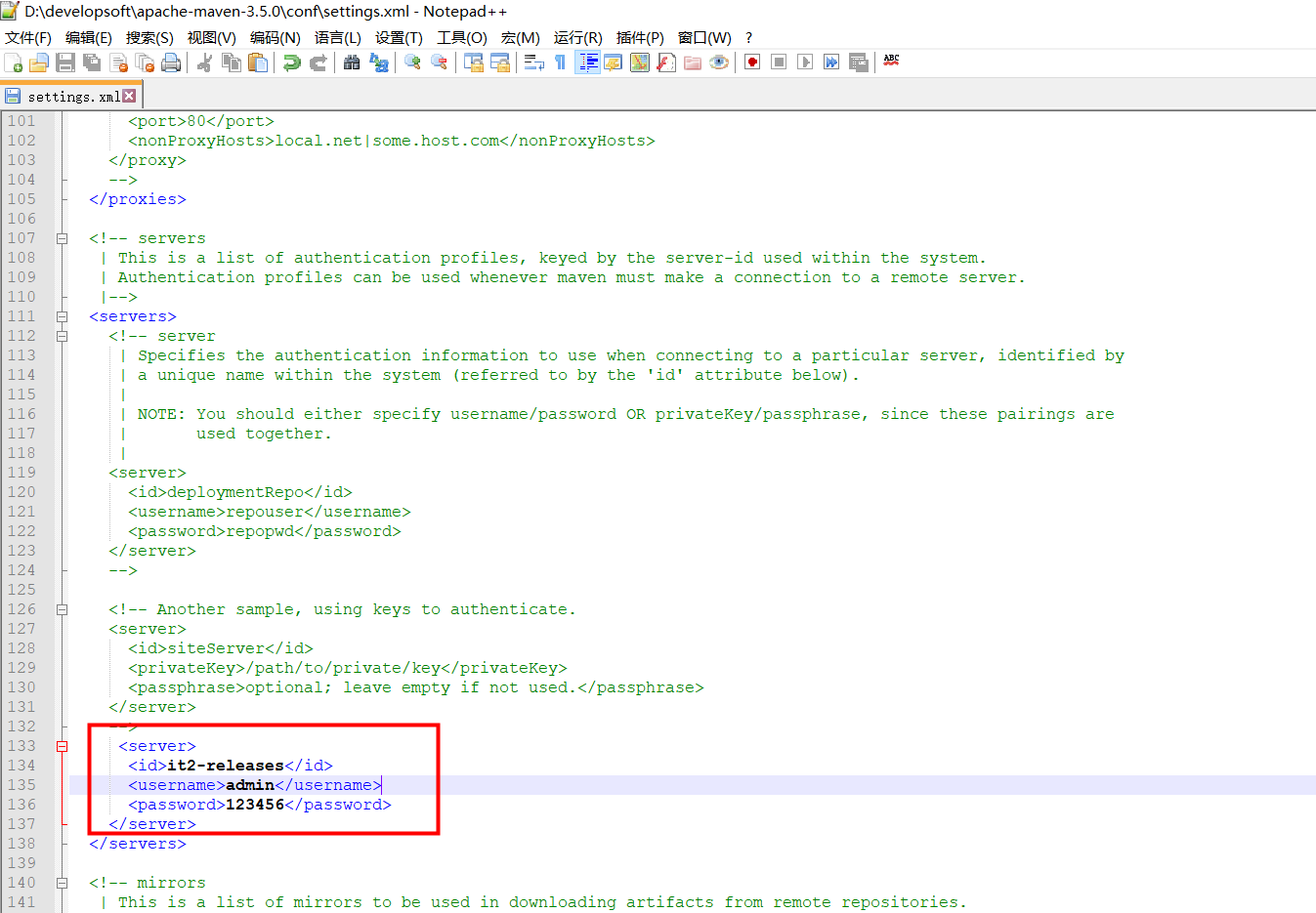
Task: Open a file using the folder icon
Action: (39, 62)
